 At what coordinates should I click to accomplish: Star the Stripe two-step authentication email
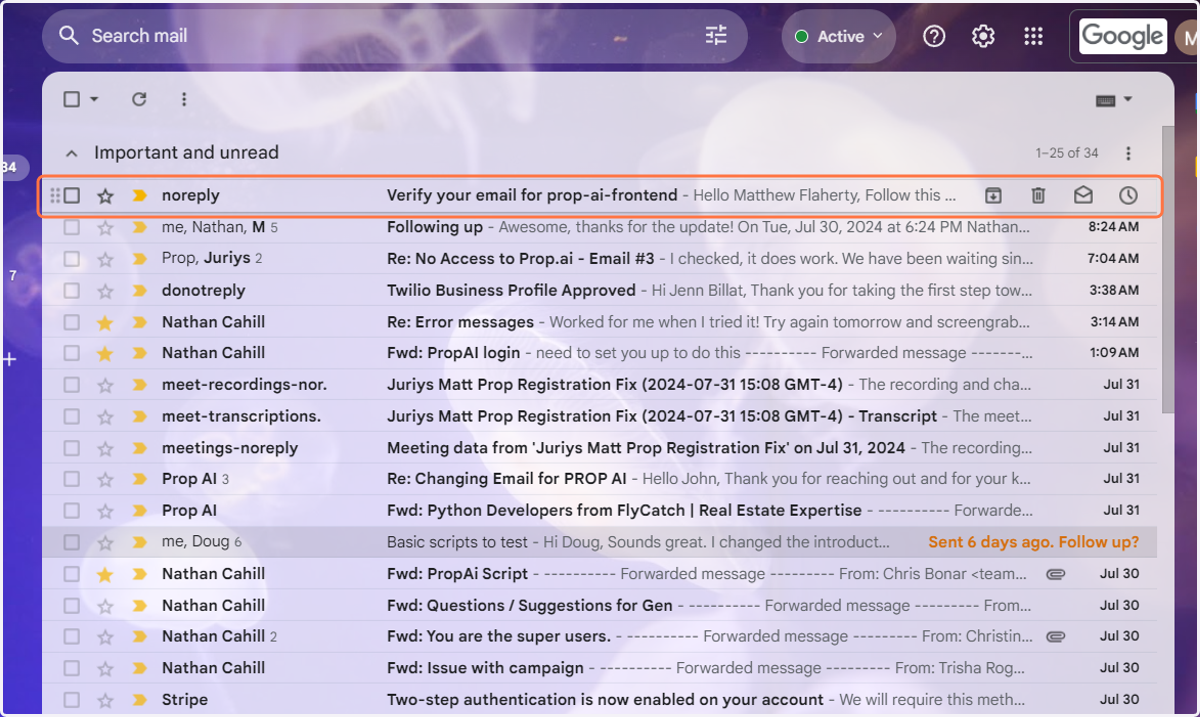coord(105,700)
